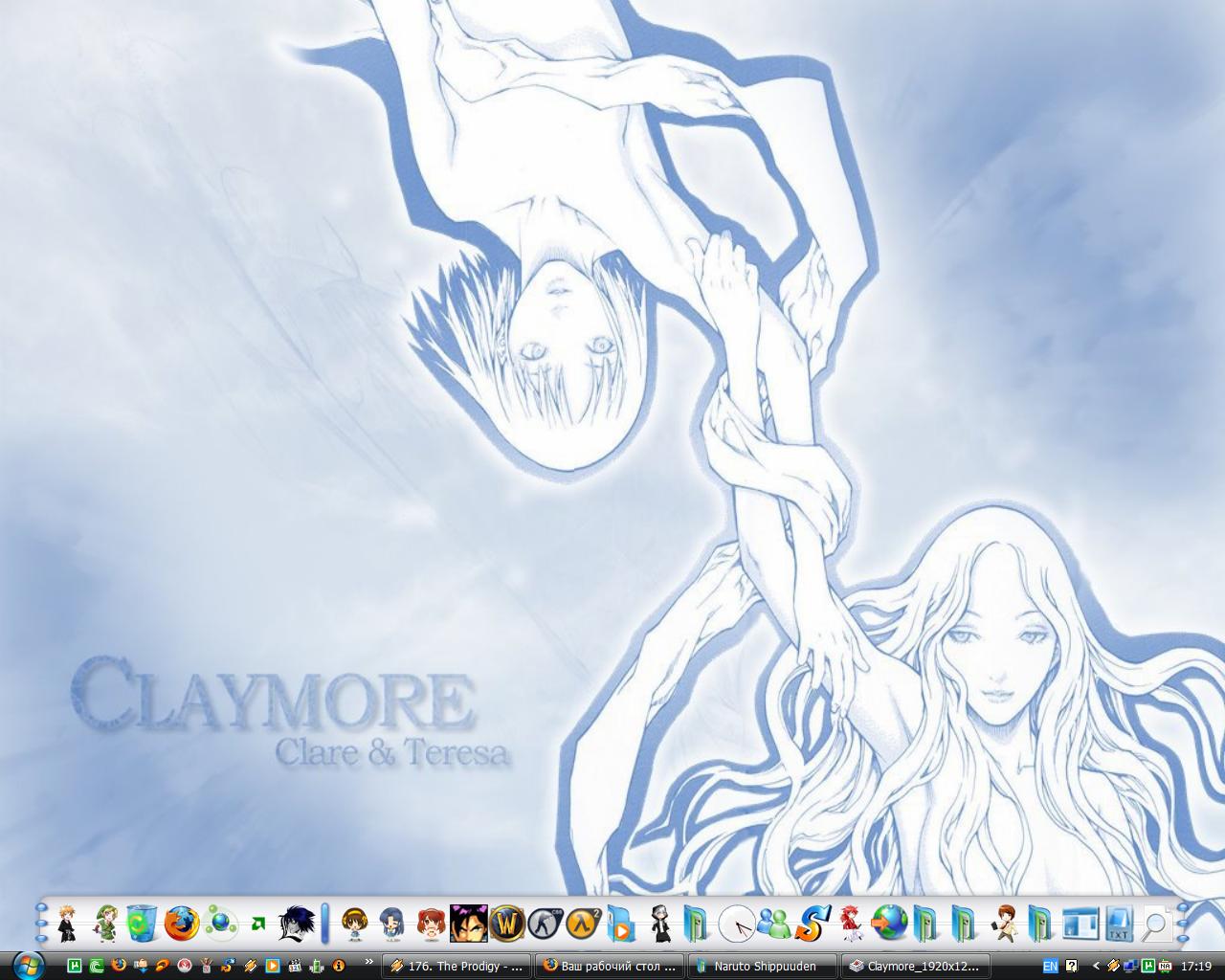The width and height of the screenshot is (1225, 980).
Task: Click the orange swirl quick launch icon
Action: tap(163, 966)
